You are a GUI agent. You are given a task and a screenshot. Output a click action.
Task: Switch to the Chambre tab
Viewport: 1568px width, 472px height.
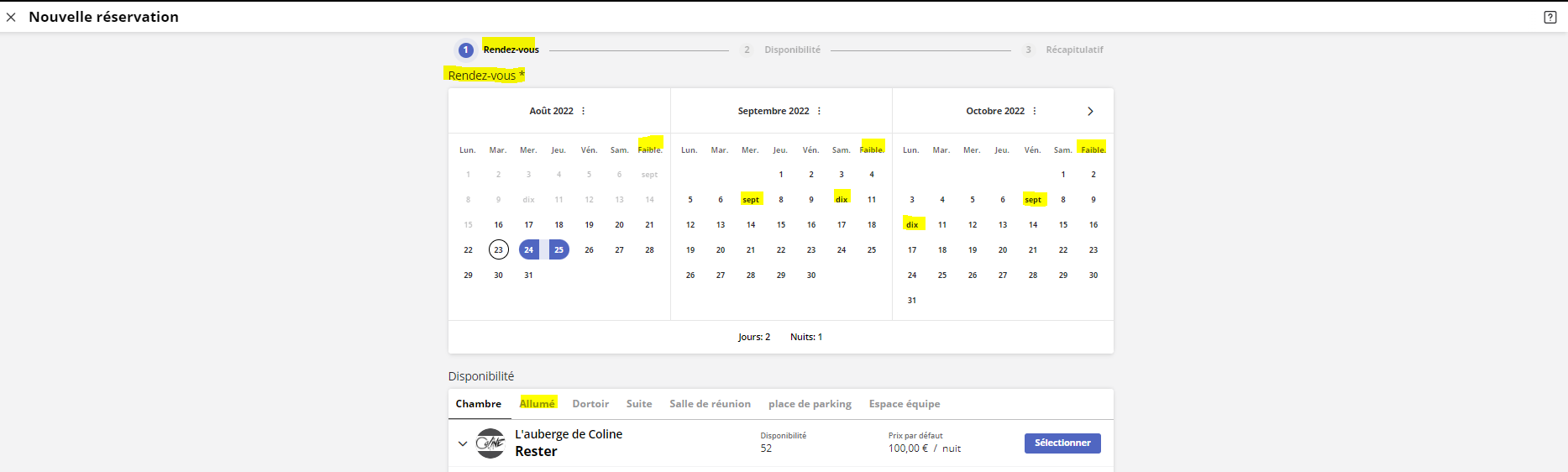pyautogui.click(x=479, y=404)
